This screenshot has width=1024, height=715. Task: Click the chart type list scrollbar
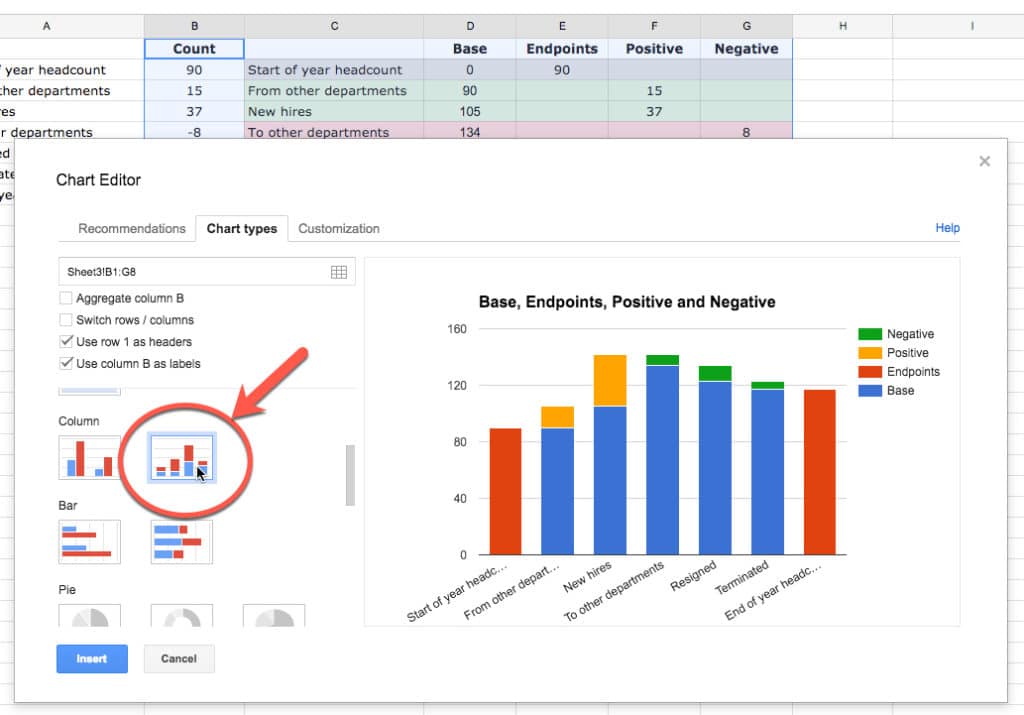click(x=349, y=477)
